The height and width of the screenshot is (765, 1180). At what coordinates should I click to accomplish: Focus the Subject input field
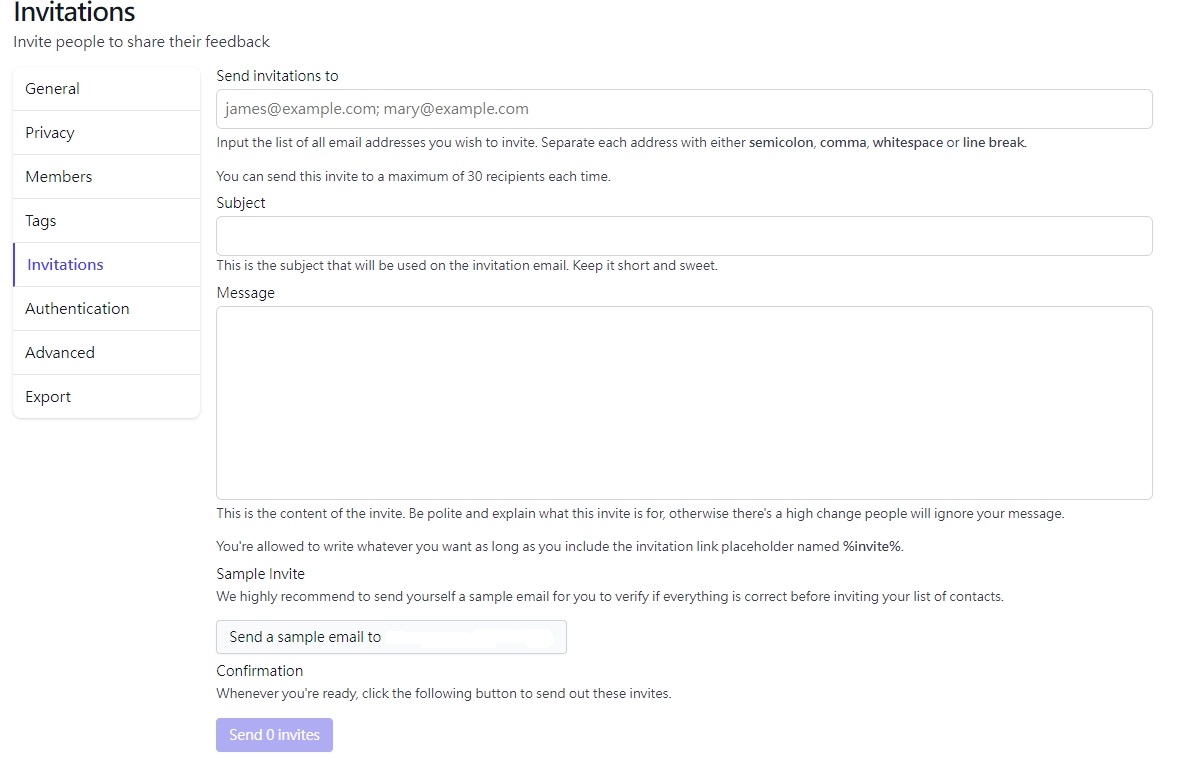(683, 236)
